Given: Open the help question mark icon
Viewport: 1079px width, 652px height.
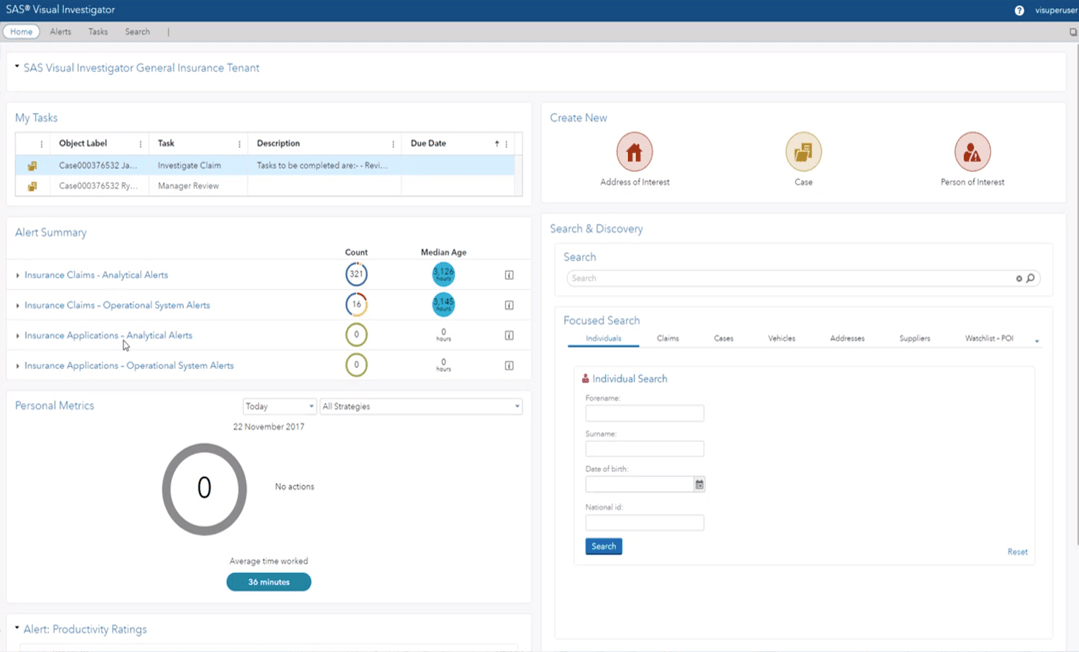Looking at the screenshot, I should click(1019, 10).
